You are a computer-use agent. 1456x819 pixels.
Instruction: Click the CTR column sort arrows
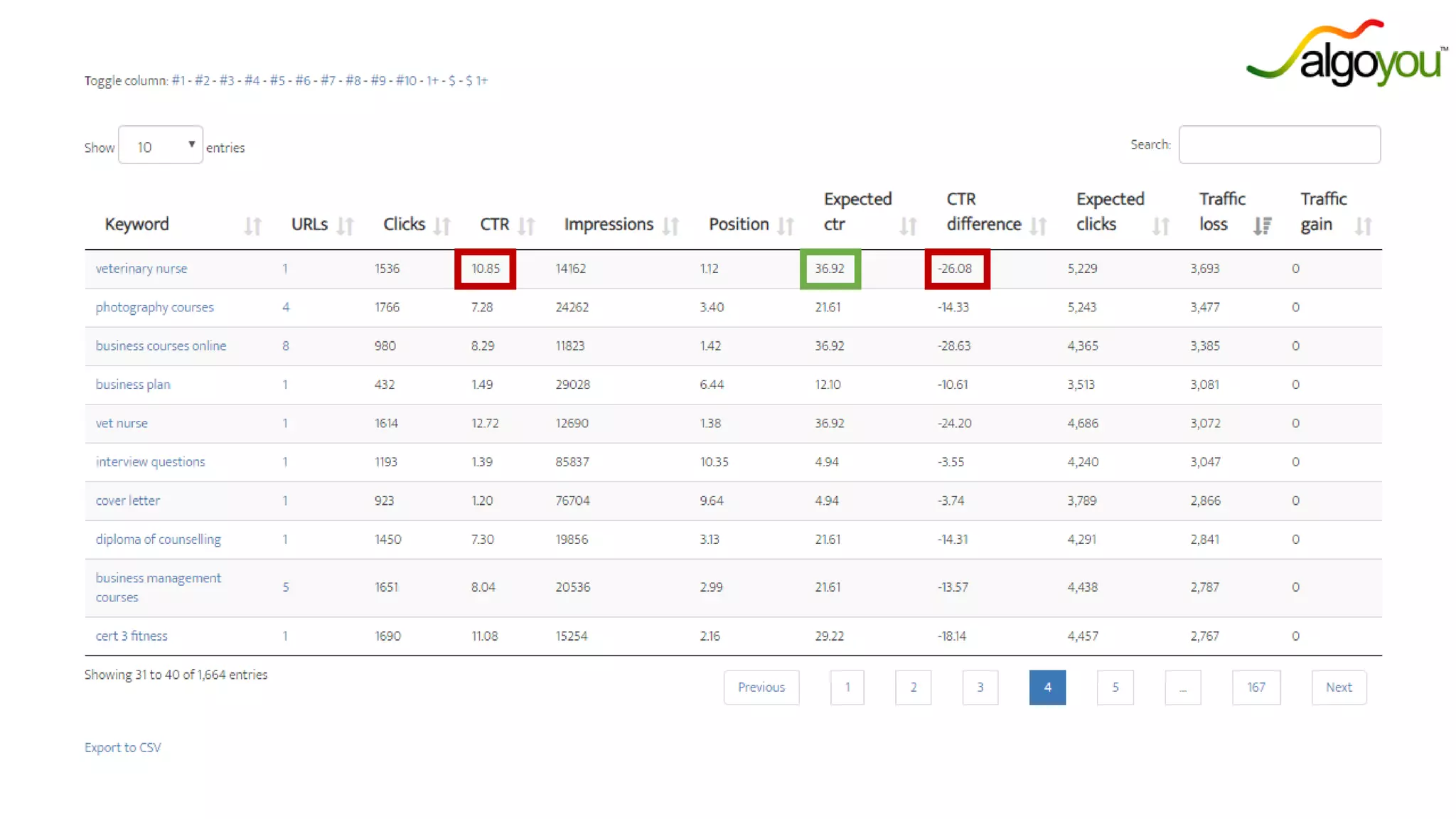(526, 226)
